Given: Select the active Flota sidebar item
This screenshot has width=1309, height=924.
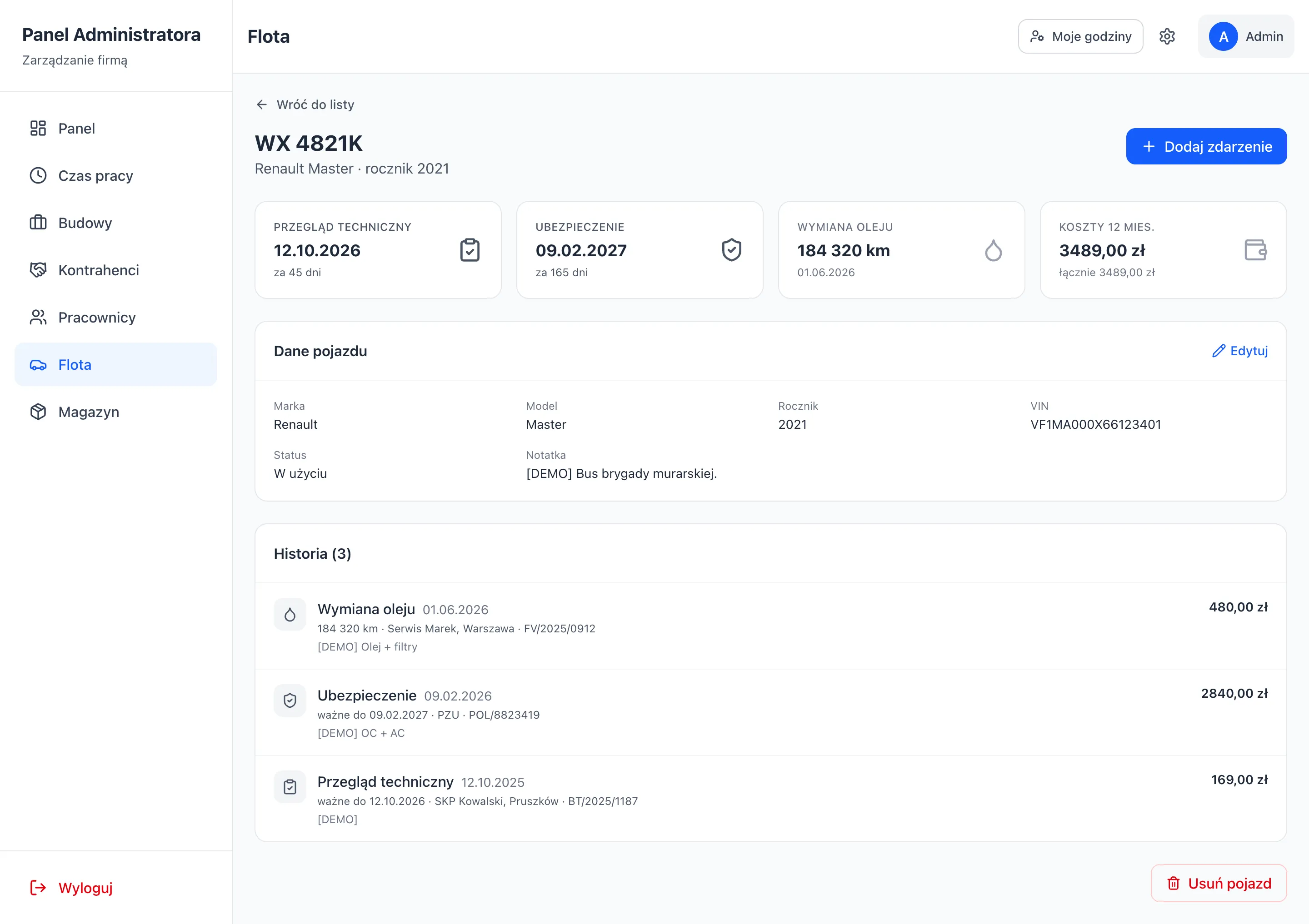Looking at the screenshot, I should point(116,365).
